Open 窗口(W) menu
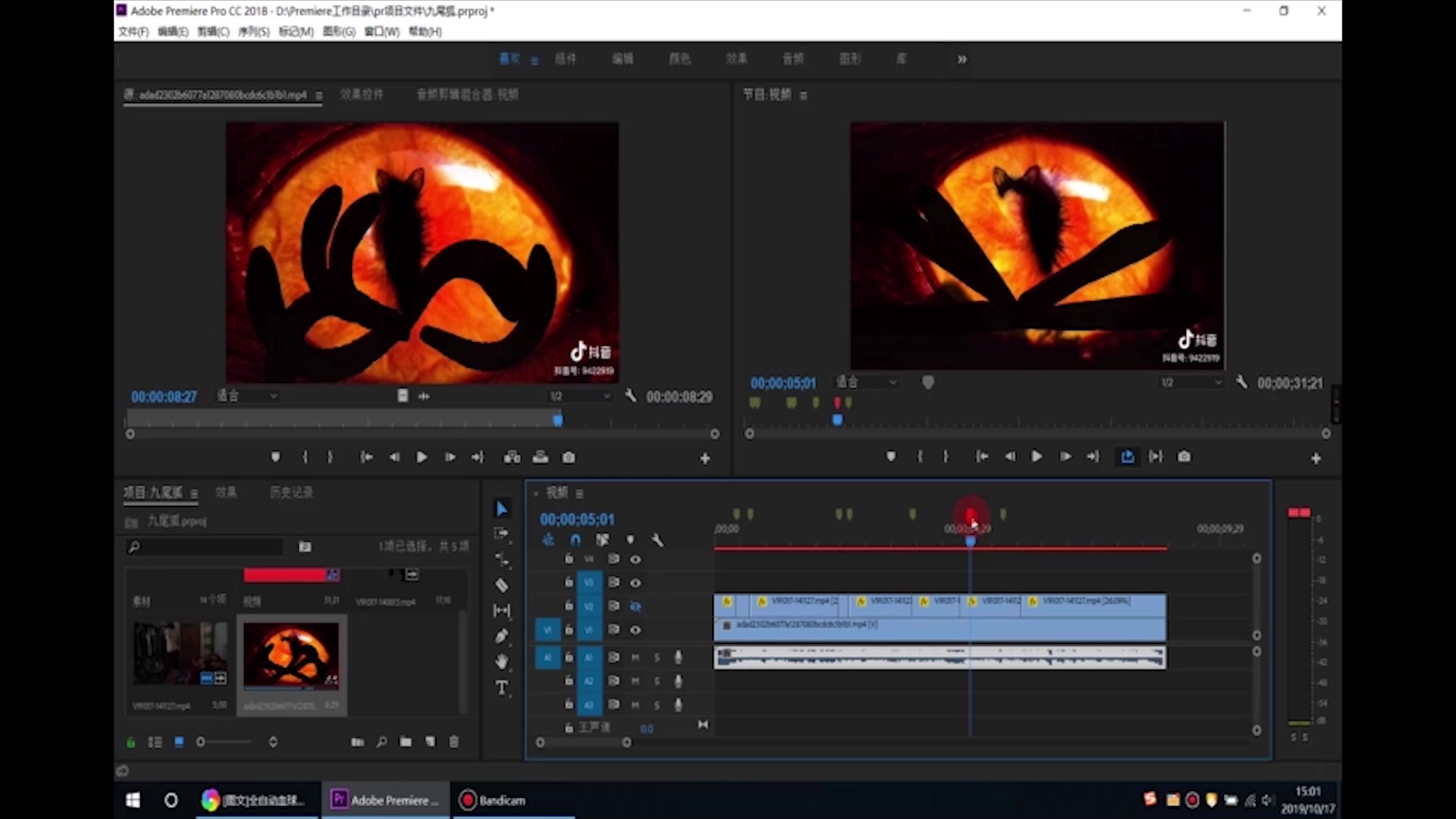 381,32
